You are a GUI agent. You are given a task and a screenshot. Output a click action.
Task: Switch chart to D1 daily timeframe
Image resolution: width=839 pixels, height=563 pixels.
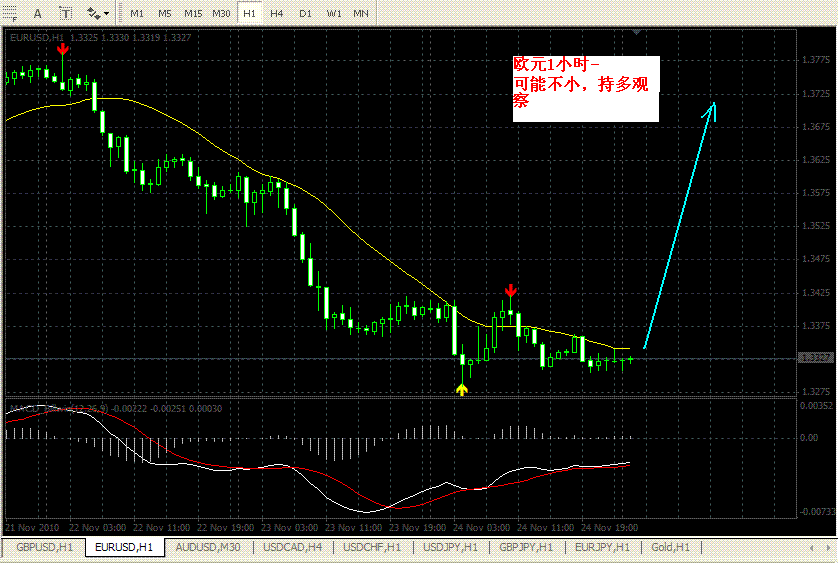tap(305, 13)
